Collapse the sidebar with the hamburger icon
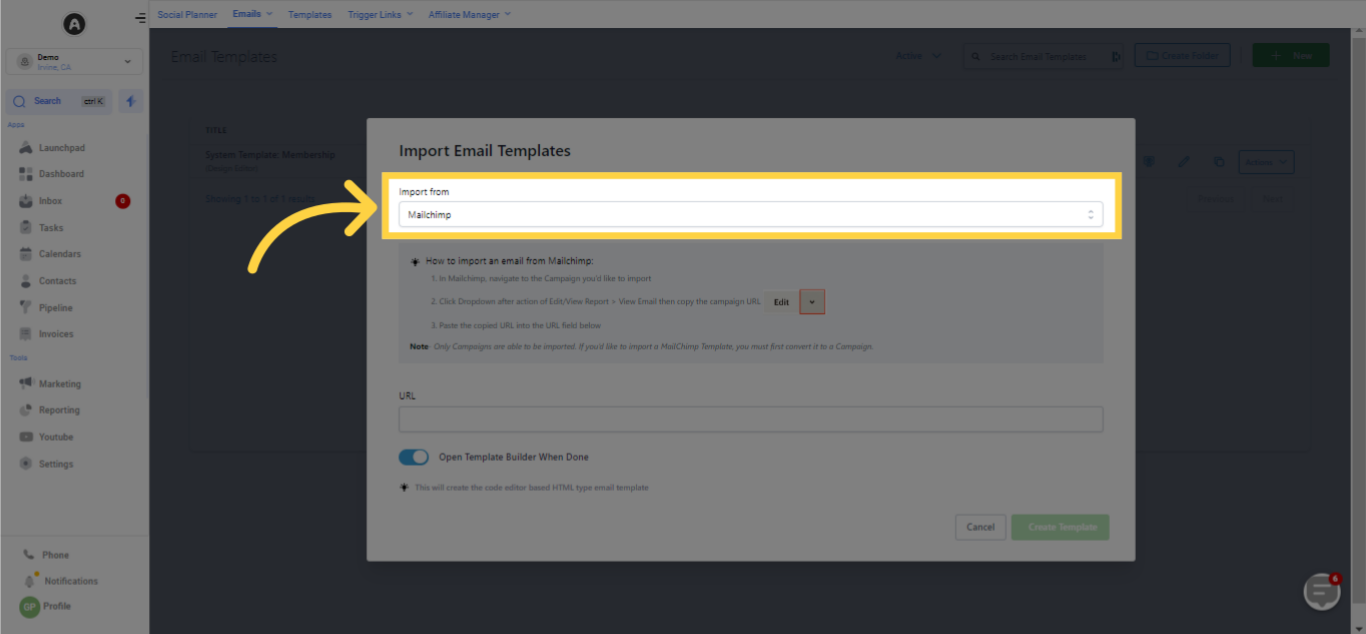The width and height of the screenshot is (1366, 634). click(140, 19)
